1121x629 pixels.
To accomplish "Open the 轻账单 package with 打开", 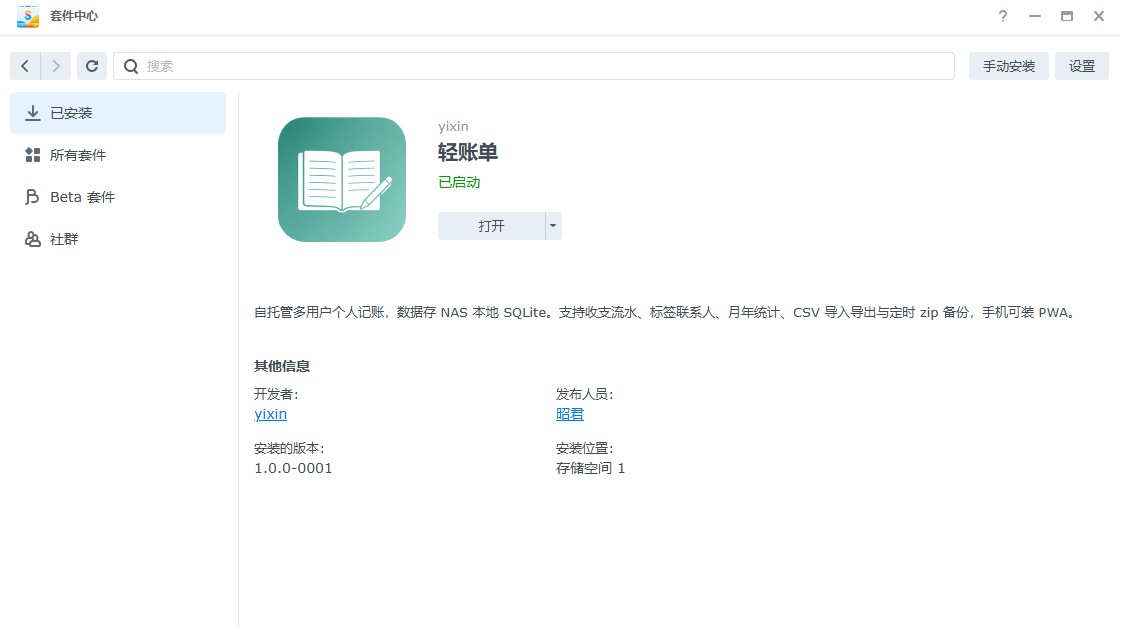I will tap(491, 226).
